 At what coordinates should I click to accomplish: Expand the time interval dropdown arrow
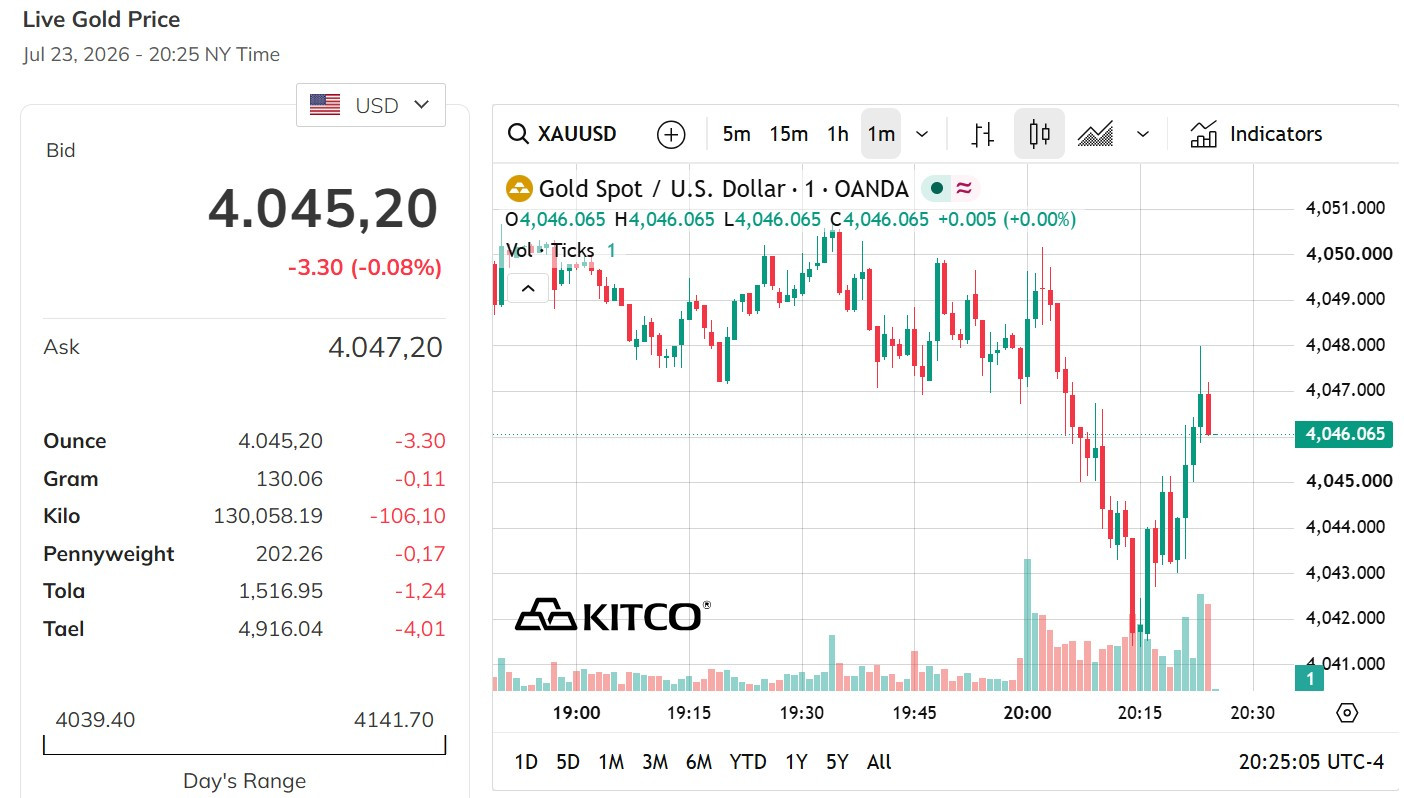(x=922, y=134)
